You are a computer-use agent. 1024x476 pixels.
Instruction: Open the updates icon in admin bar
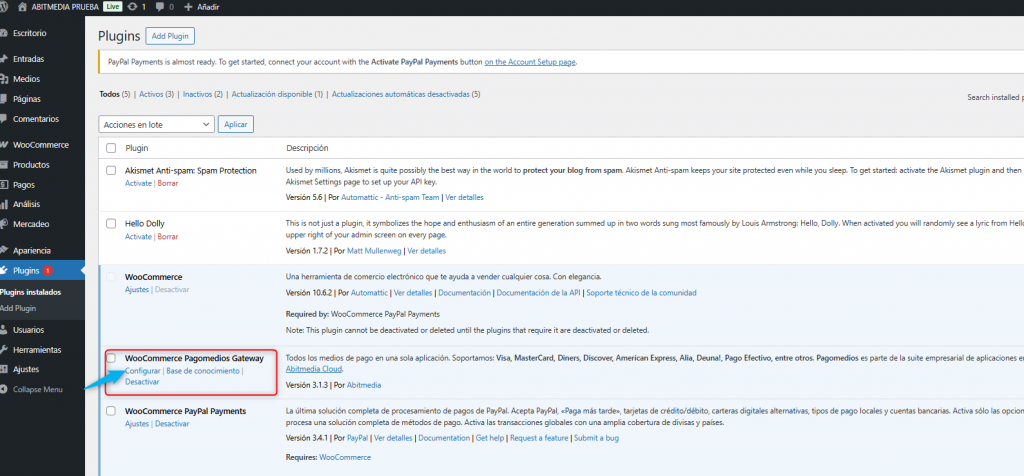click(x=133, y=6)
